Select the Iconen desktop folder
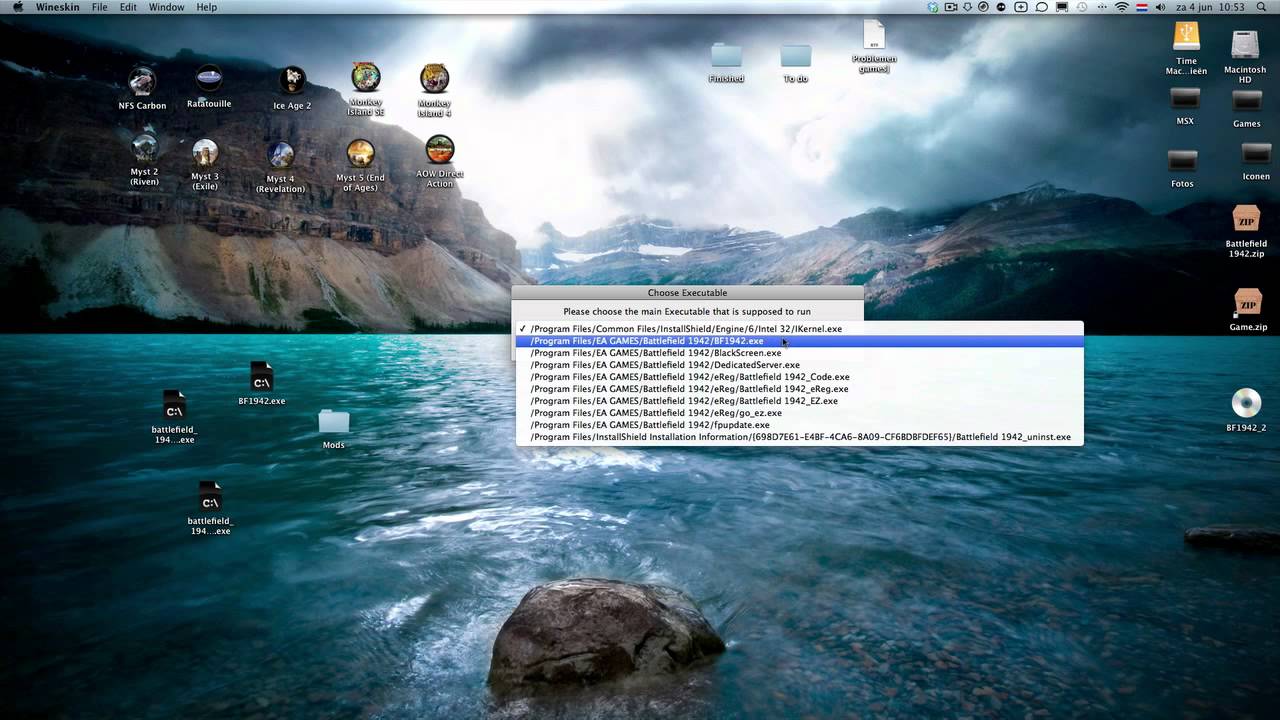This screenshot has height=720, width=1280. 1256,154
